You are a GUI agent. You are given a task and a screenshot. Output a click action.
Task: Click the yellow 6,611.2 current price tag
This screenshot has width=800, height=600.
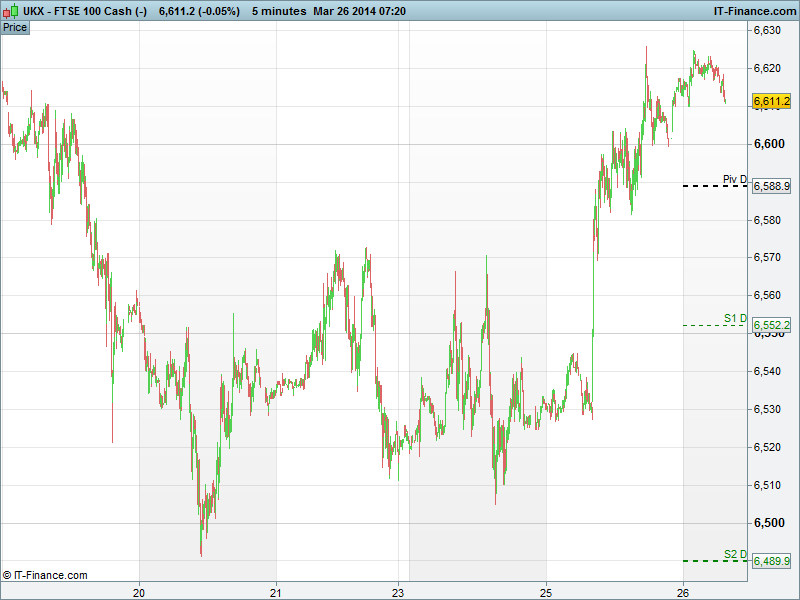[x=771, y=102]
